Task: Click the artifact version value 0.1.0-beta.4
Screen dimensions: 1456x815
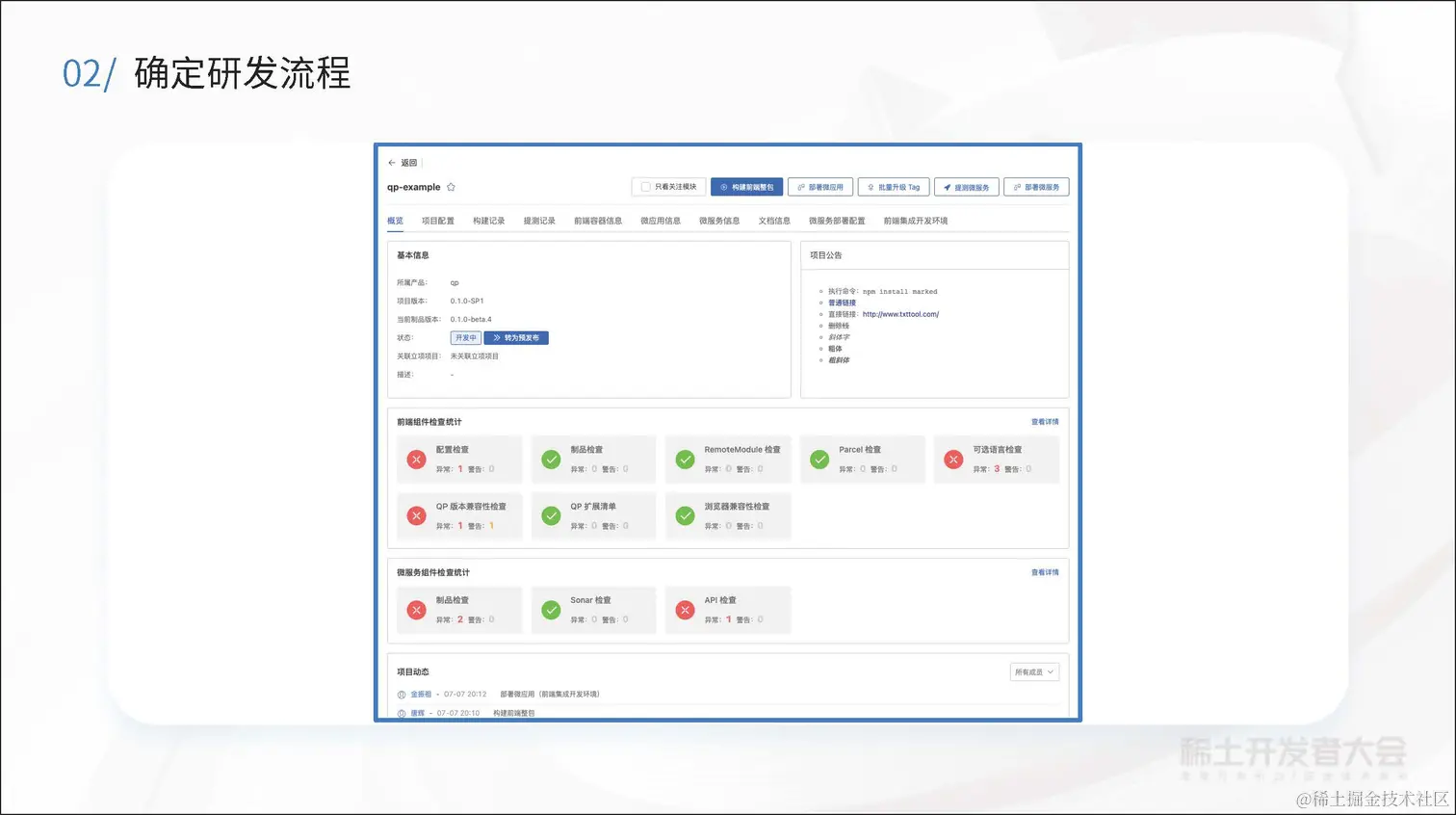Action: pos(471,320)
